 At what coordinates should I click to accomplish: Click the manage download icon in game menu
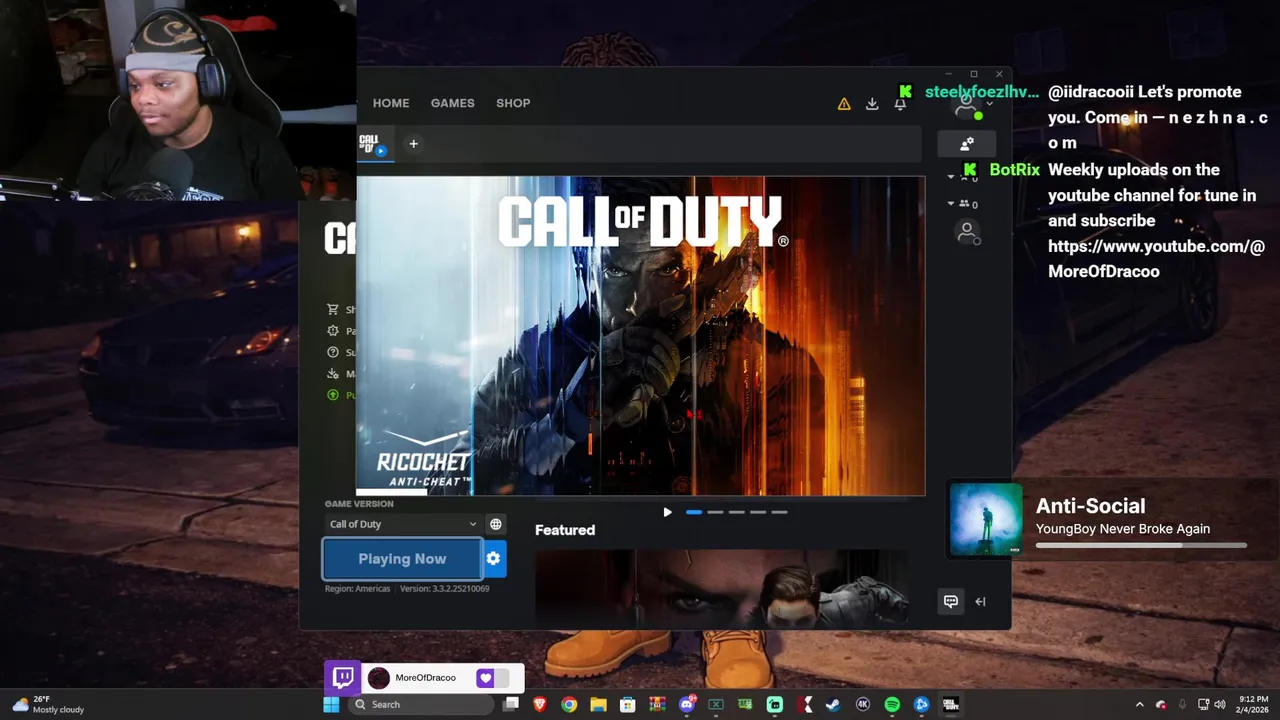334,373
